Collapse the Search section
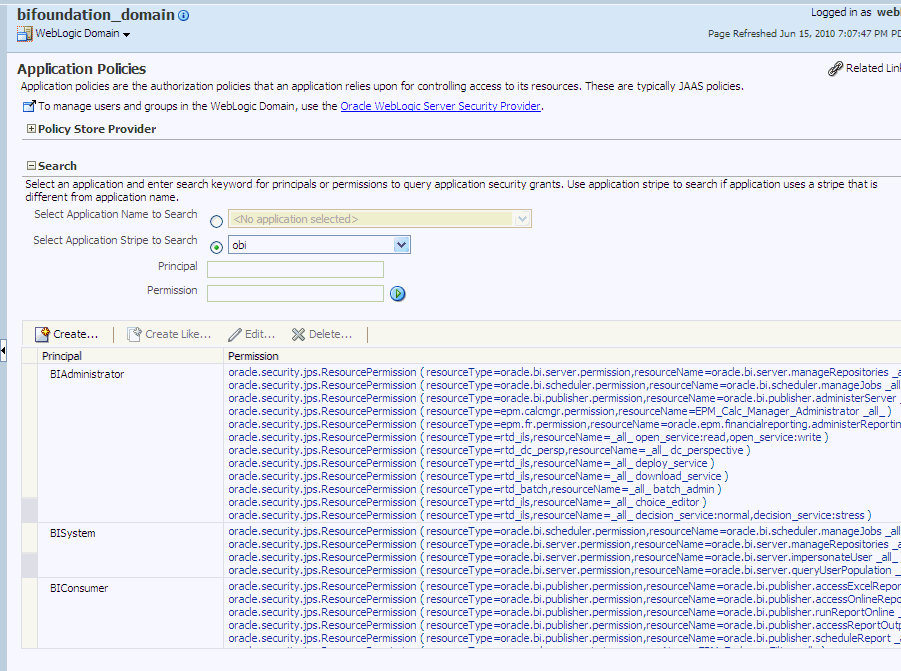901x671 pixels. 32,165
